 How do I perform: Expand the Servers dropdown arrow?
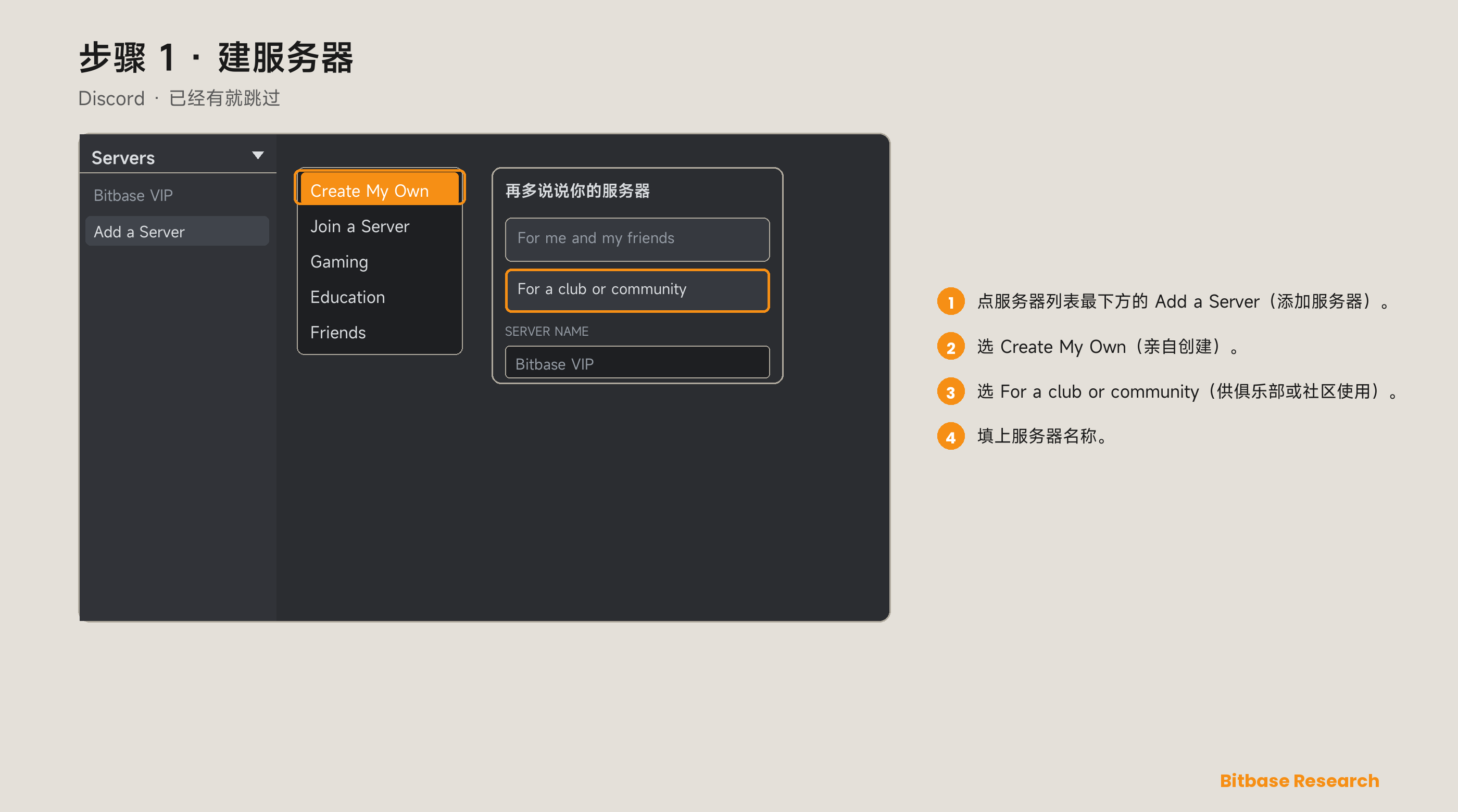pos(258,155)
